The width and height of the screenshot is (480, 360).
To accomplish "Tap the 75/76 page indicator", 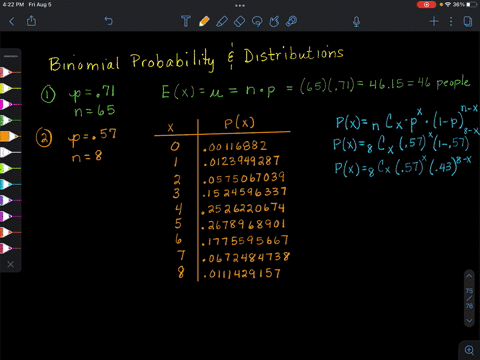I will click(469, 298).
